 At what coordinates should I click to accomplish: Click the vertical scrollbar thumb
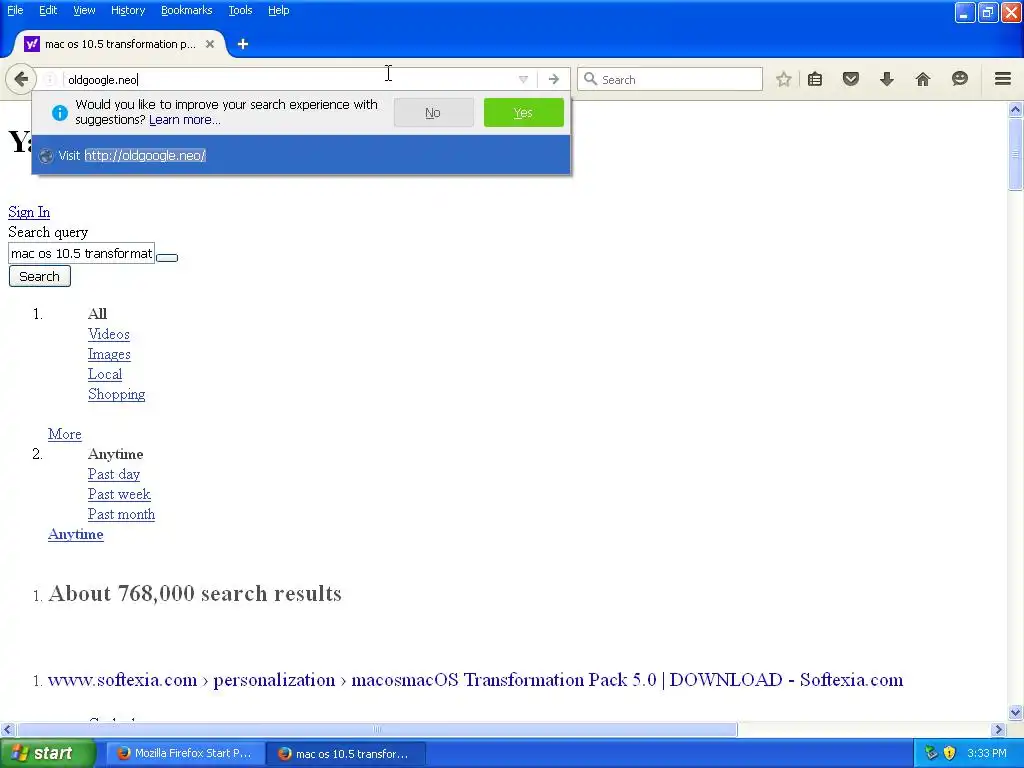pos(1015,155)
